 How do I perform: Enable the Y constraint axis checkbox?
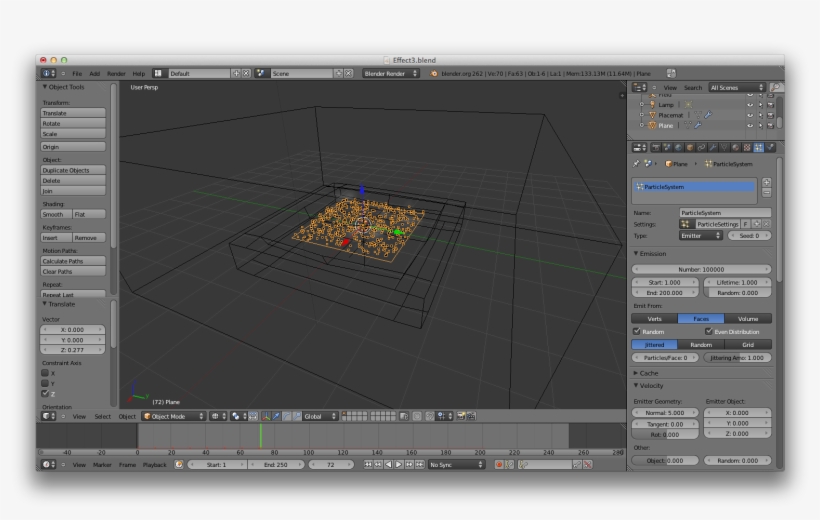45,383
